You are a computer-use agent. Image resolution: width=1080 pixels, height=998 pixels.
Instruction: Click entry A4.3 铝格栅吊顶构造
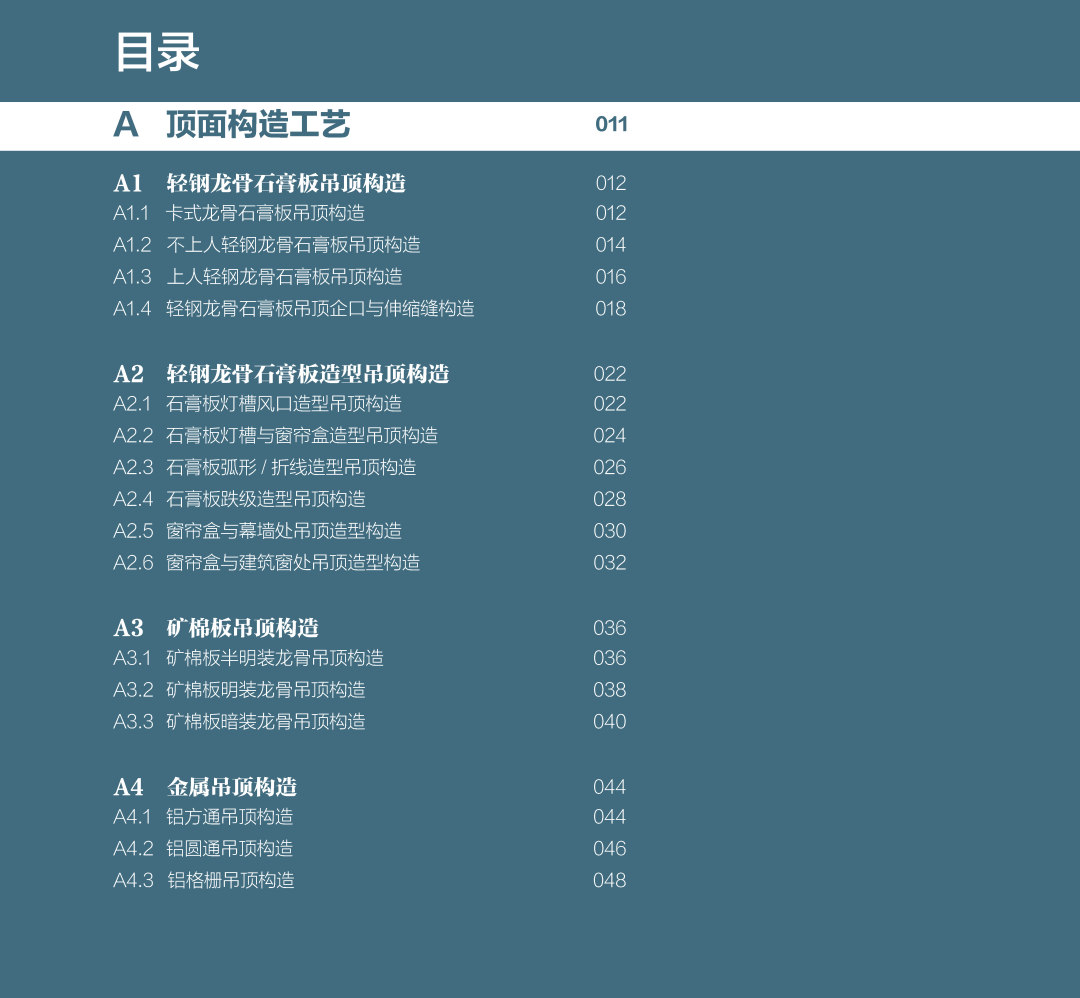(x=204, y=880)
